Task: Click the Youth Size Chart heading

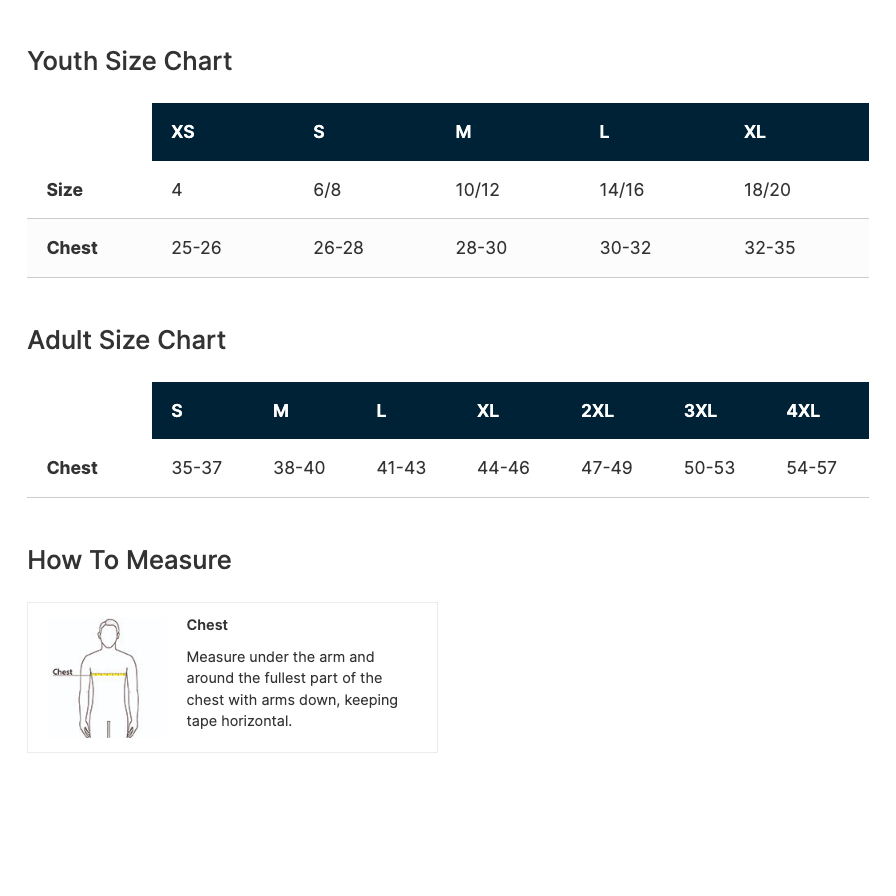Action: coord(130,61)
